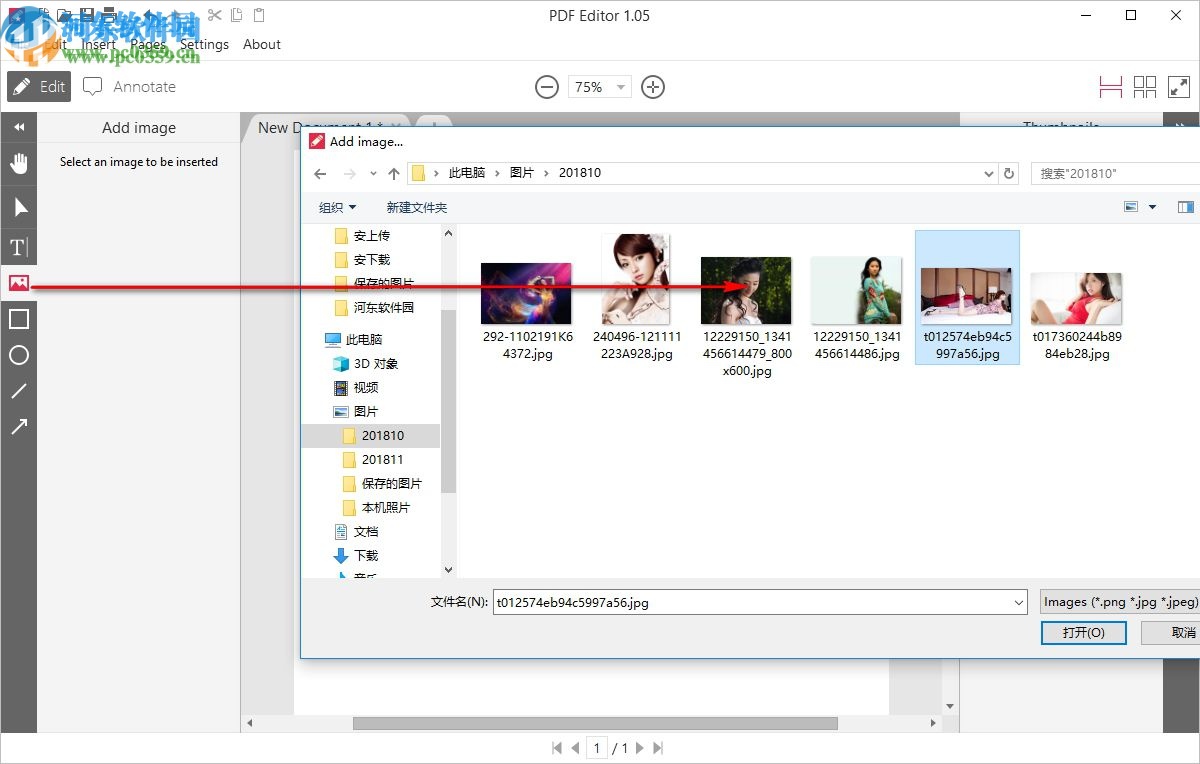This screenshot has height=764, width=1200.
Task: Open the Images file type filter dropdown
Action: coord(1120,602)
